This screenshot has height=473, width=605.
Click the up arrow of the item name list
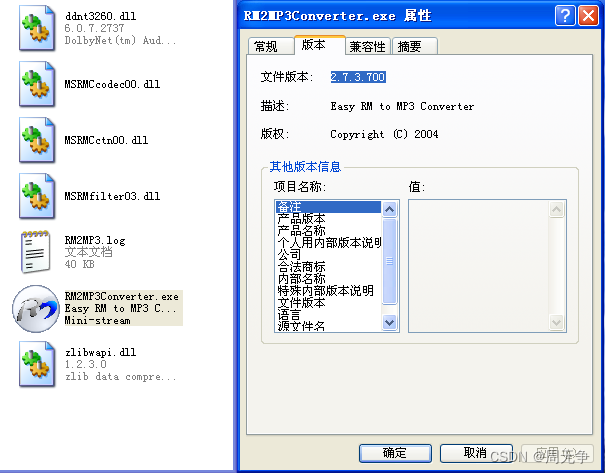389,209
